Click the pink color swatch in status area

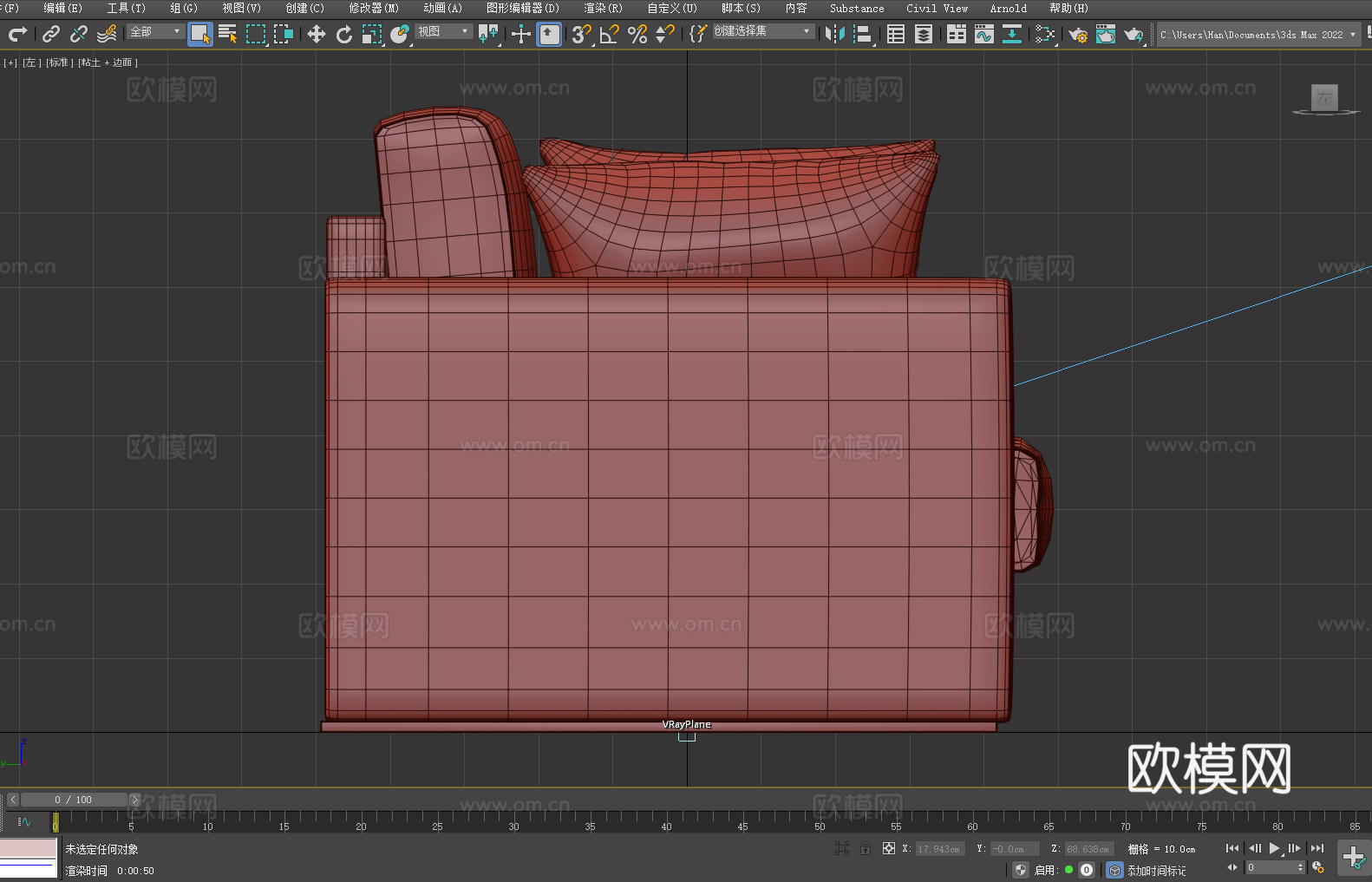pos(28,848)
